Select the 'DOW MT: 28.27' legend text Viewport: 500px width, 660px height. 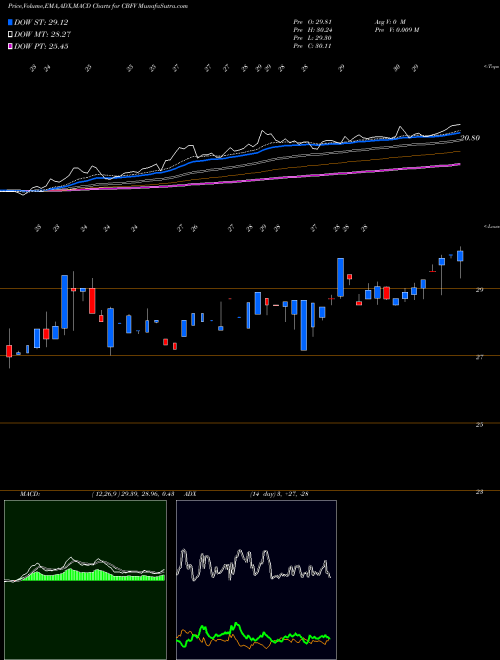(43, 35)
